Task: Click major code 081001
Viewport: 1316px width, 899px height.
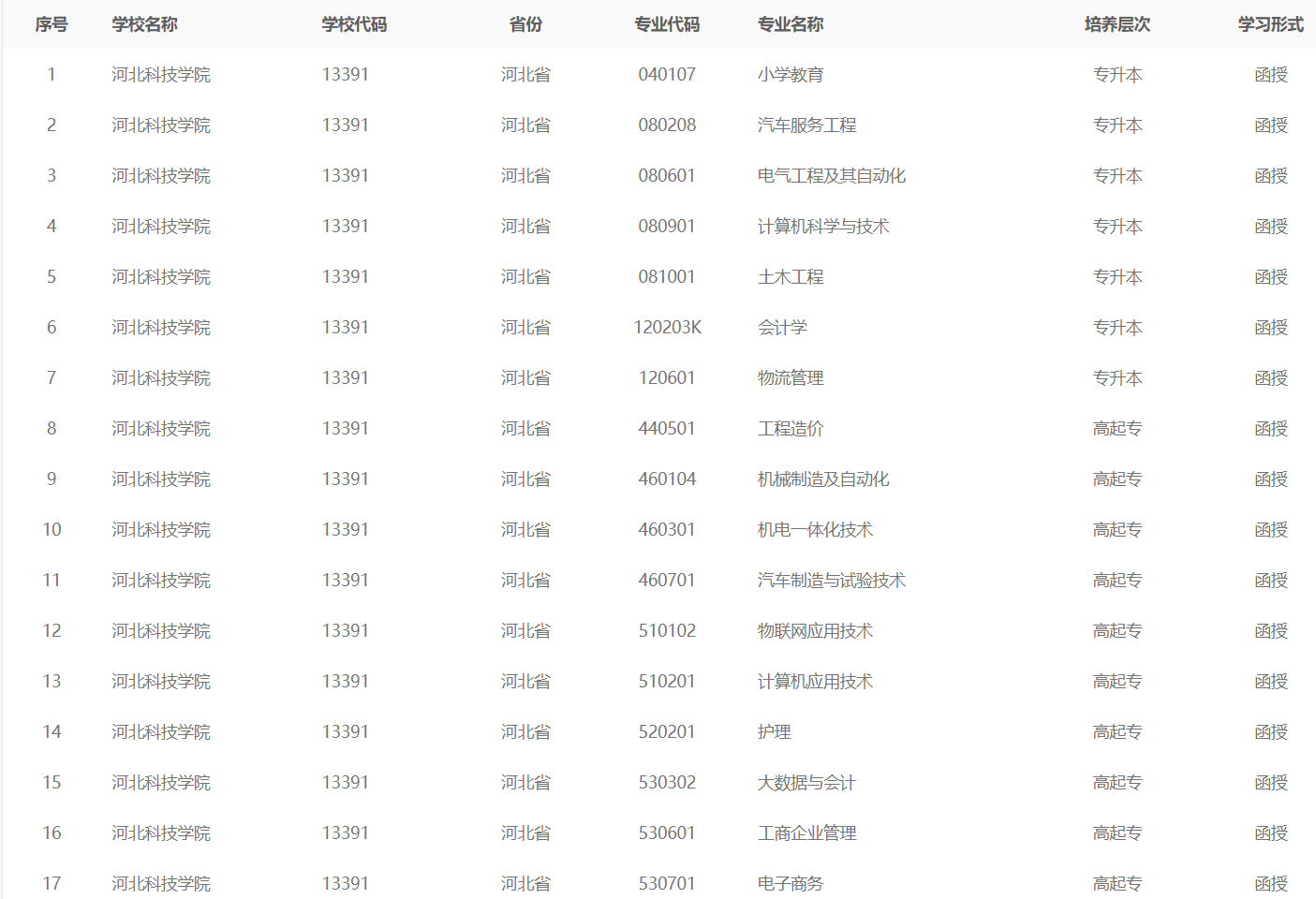Action: (x=667, y=277)
